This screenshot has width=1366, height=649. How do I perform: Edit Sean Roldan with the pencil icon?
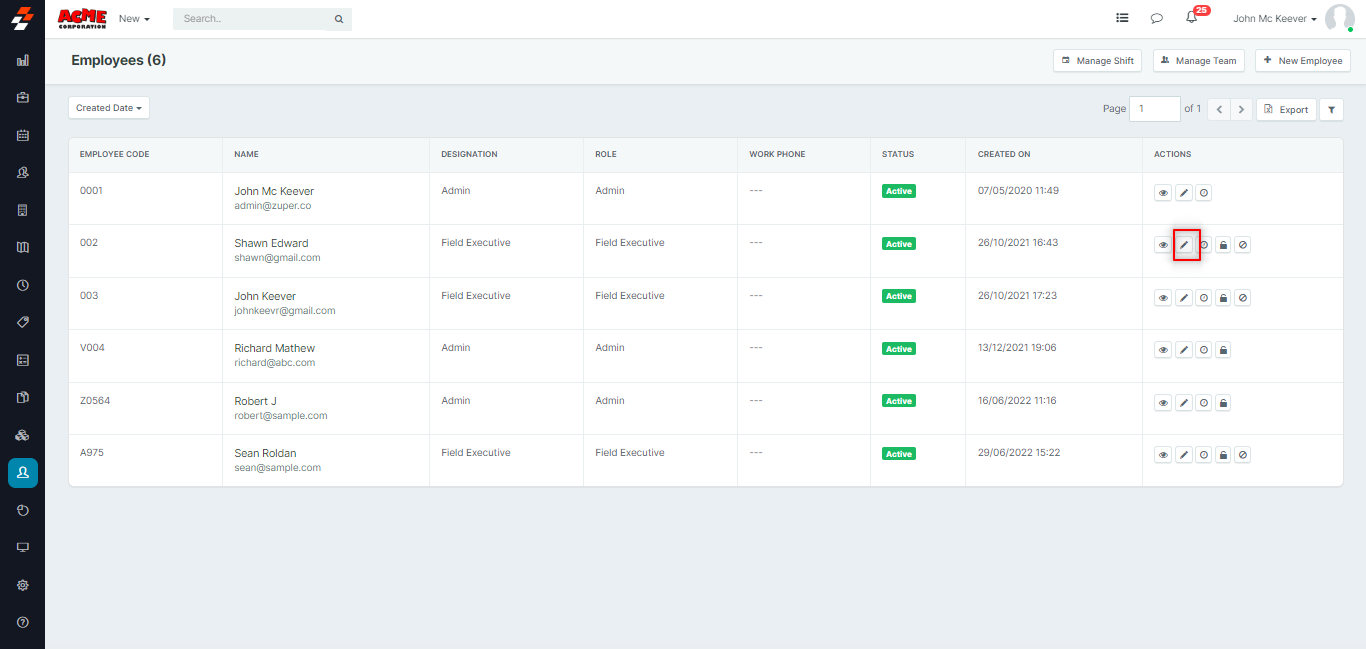coord(1184,455)
